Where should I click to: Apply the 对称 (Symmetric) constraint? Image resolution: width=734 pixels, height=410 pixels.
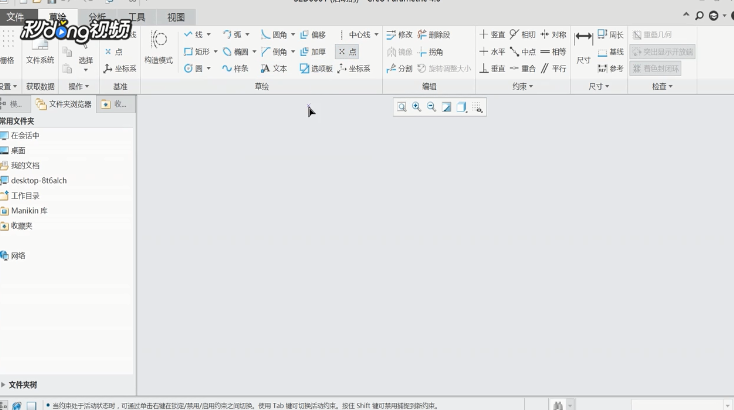pos(553,35)
